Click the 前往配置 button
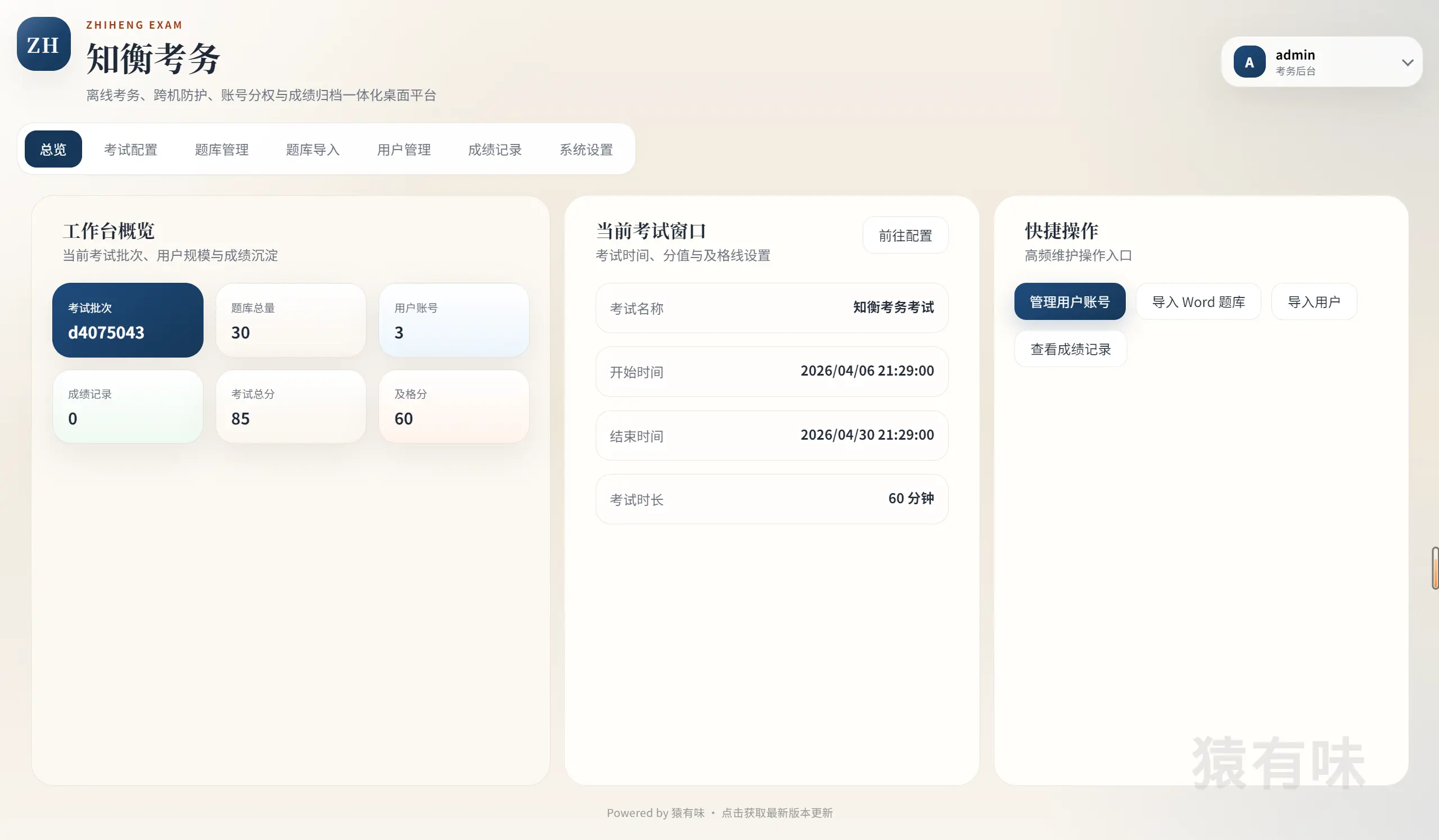This screenshot has height=840, width=1439. coord(906,235)
